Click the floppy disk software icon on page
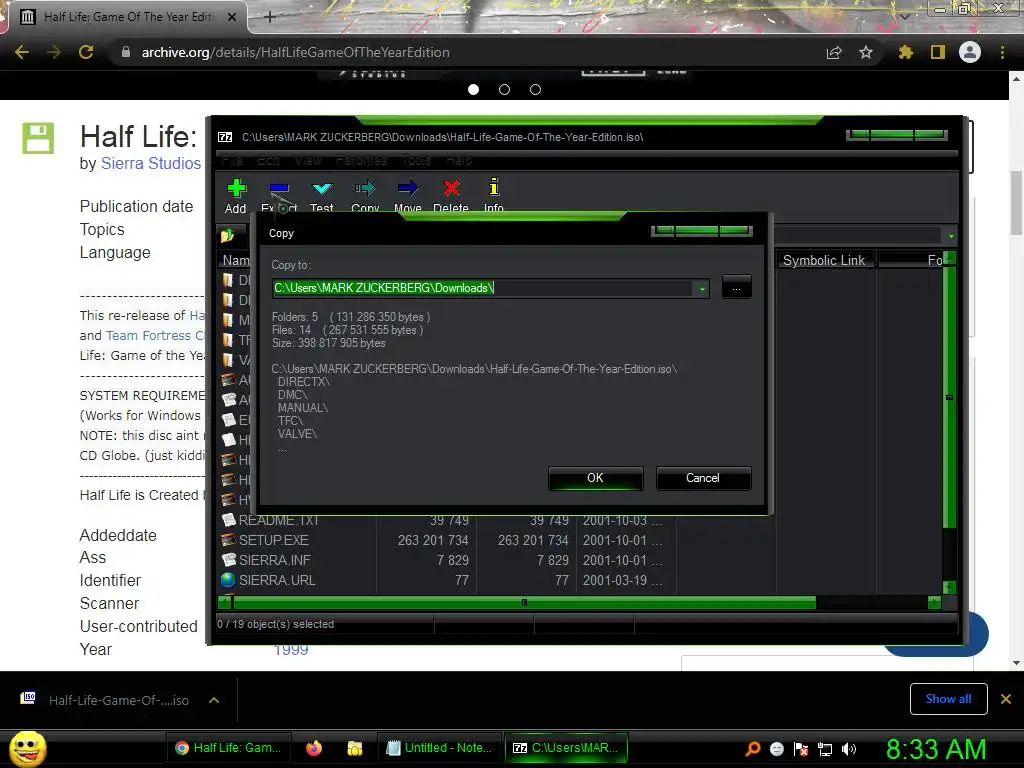Screen dimensions: 1024x768 pos(38,138)
